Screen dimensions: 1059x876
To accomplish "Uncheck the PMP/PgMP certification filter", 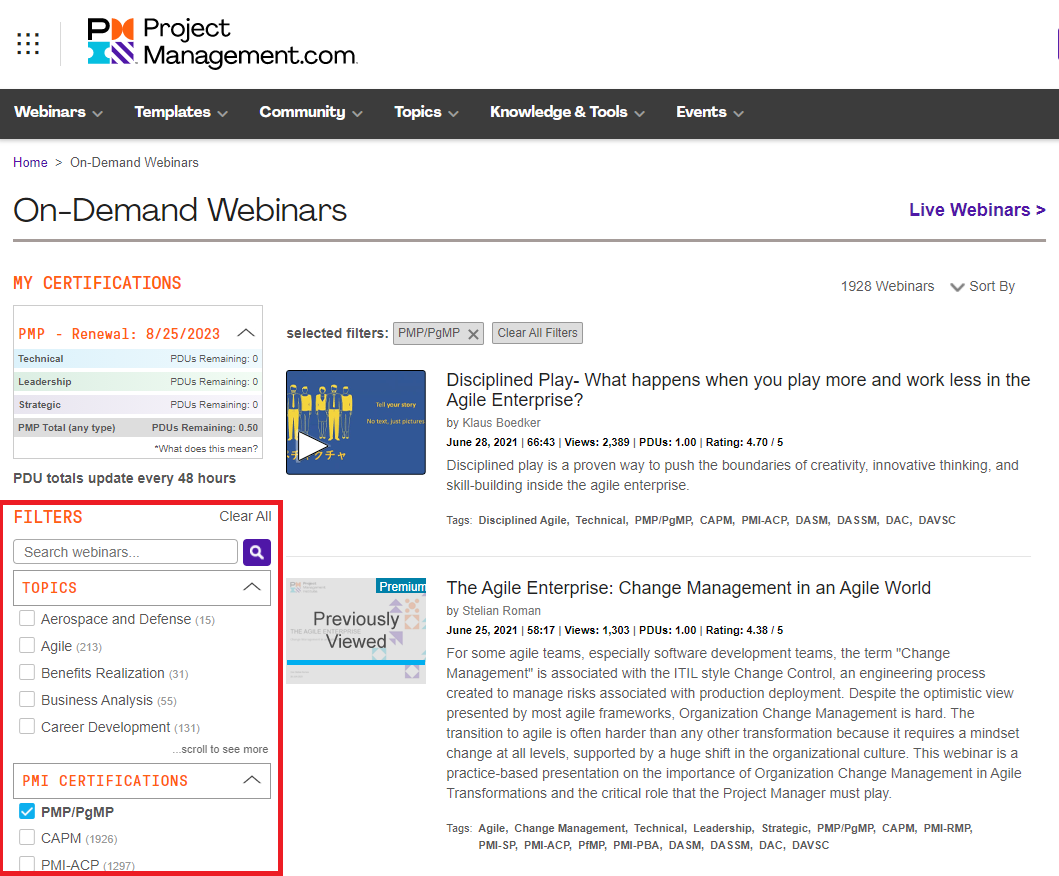I will (27, 812).
